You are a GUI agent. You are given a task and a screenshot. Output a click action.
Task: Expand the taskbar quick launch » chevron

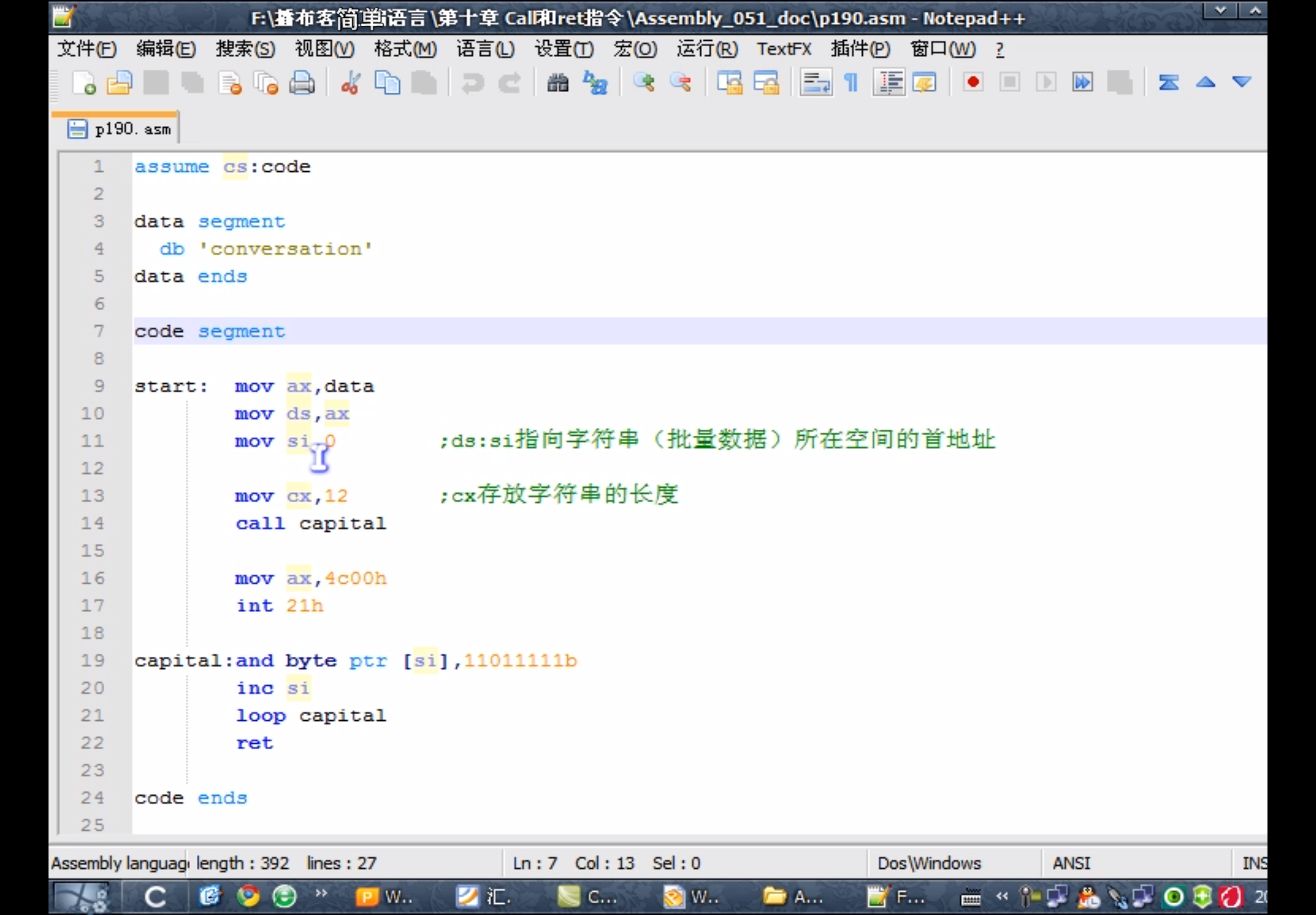[321, 893]
